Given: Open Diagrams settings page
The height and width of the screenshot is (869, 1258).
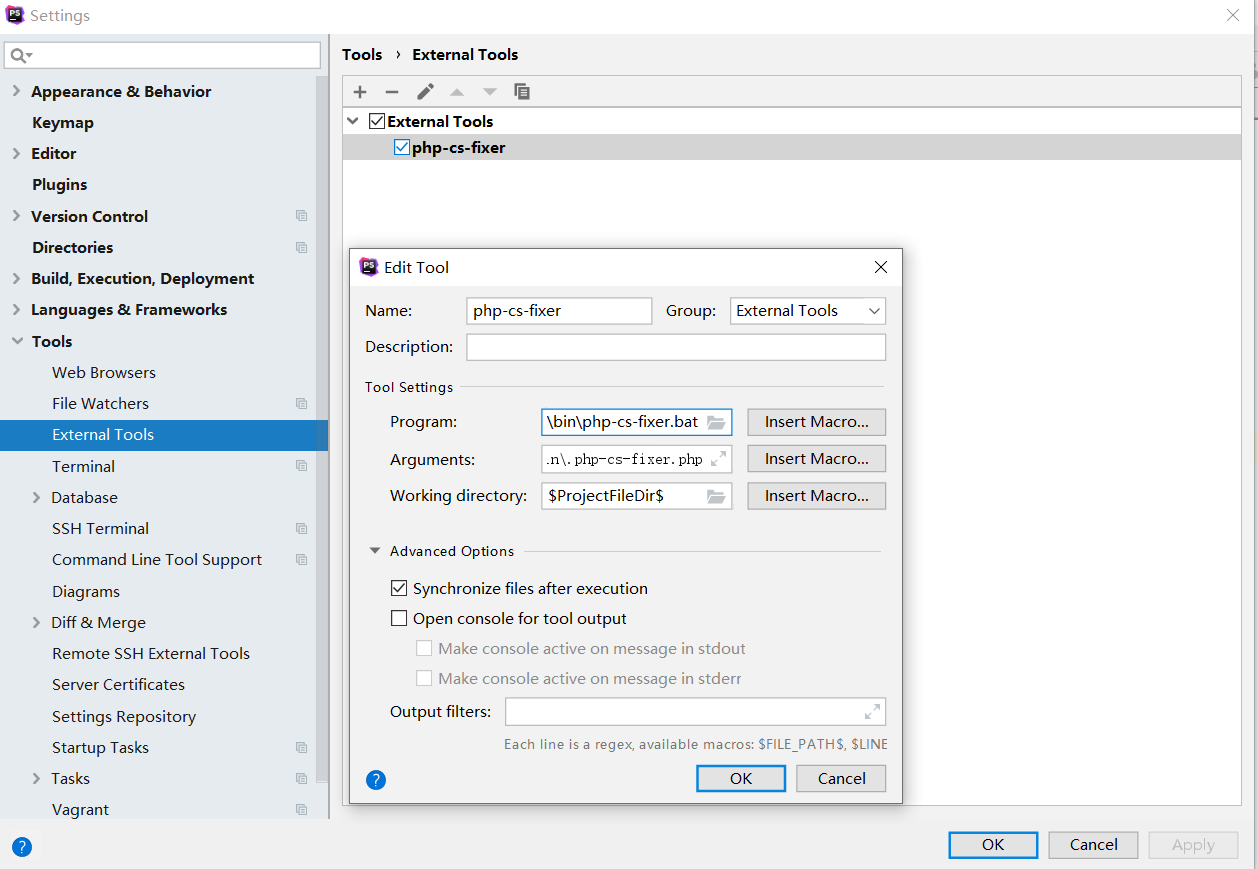Looking at the screenshot, I should point(86,591).
